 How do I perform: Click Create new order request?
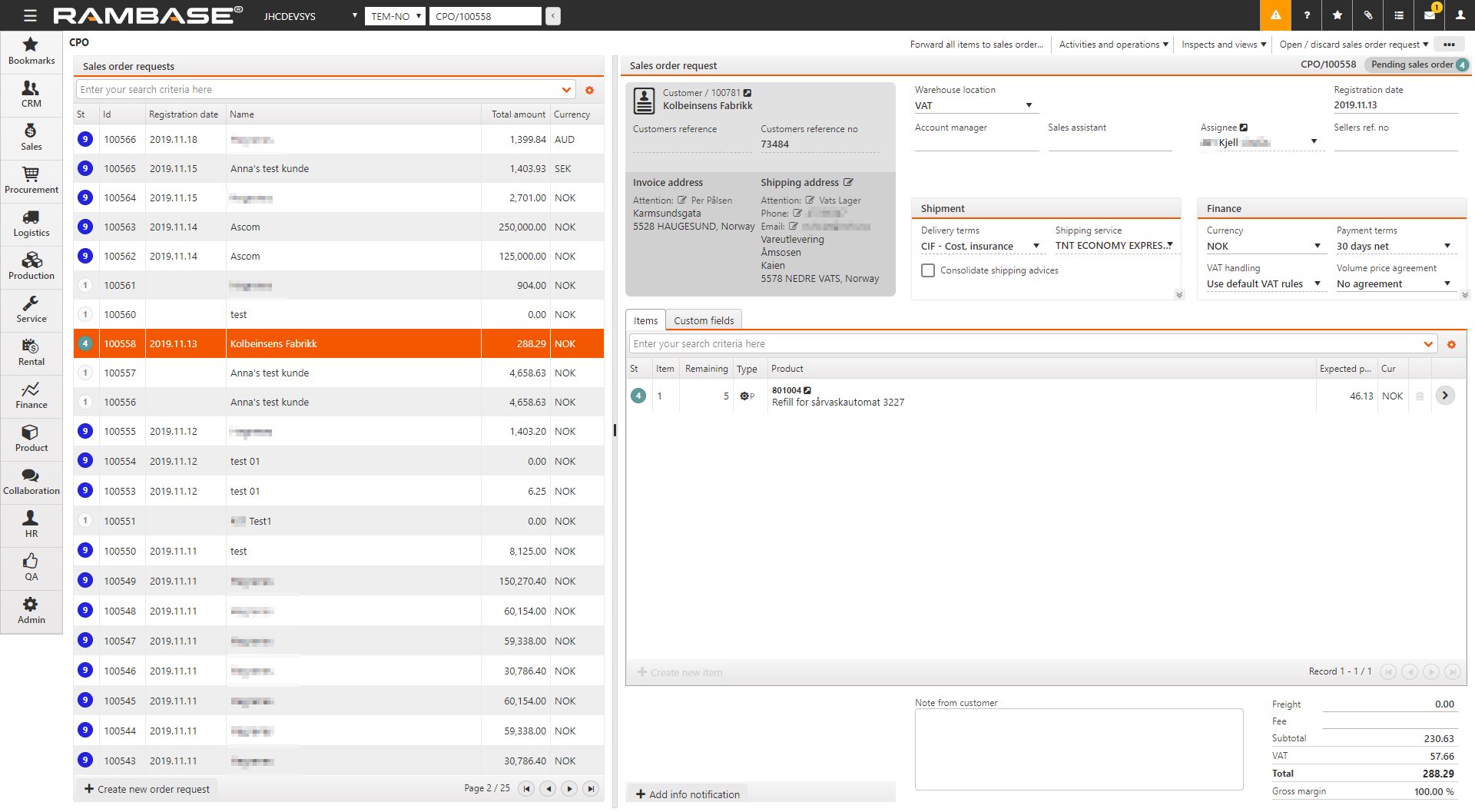point(147,789)
